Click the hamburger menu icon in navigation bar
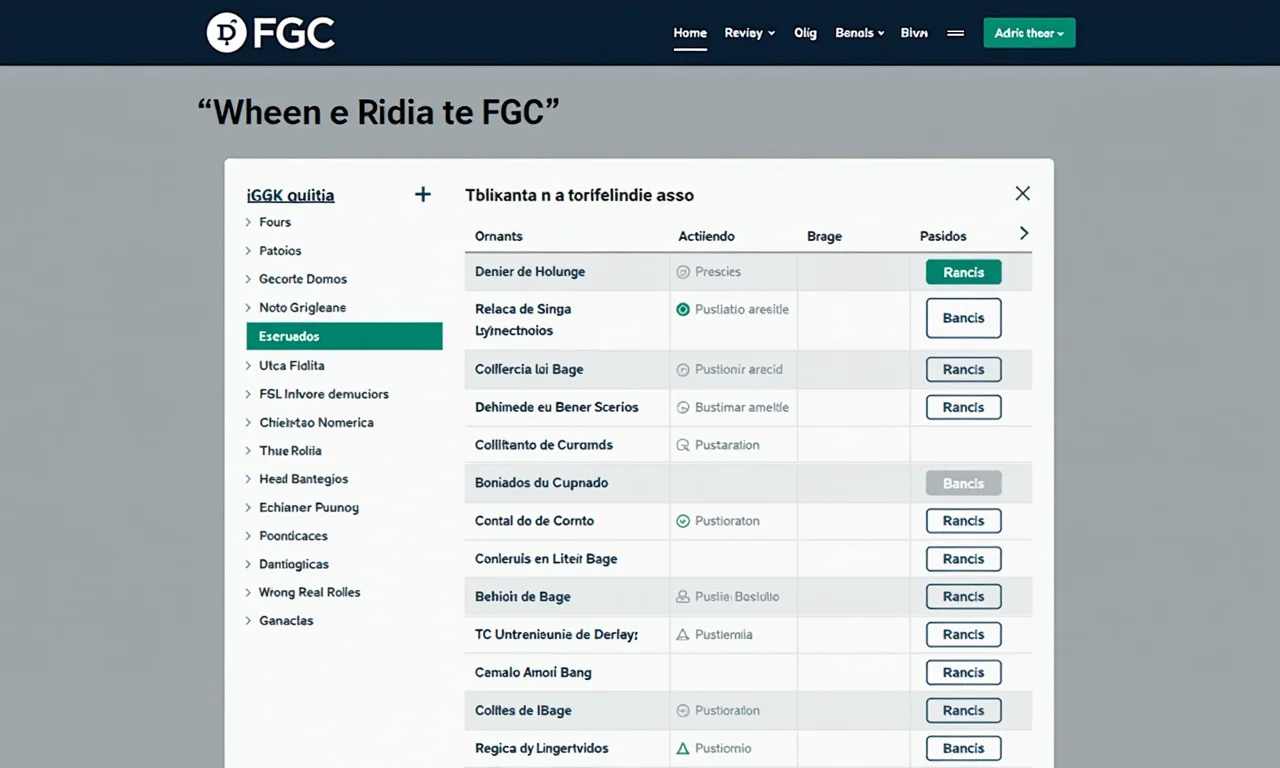Viewport: 1280px width, 768px height. click(x=955, y=33)
